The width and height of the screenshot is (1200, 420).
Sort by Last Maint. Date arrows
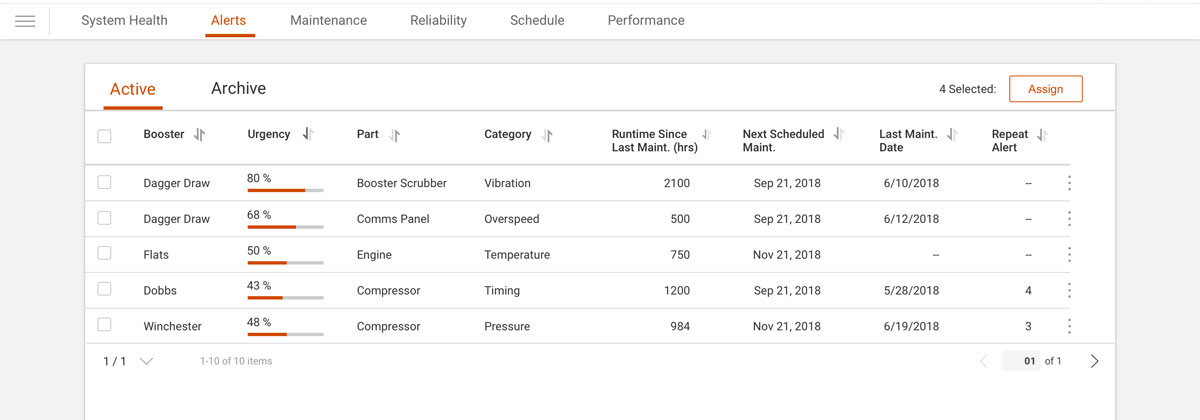click(x=952, y=135)
